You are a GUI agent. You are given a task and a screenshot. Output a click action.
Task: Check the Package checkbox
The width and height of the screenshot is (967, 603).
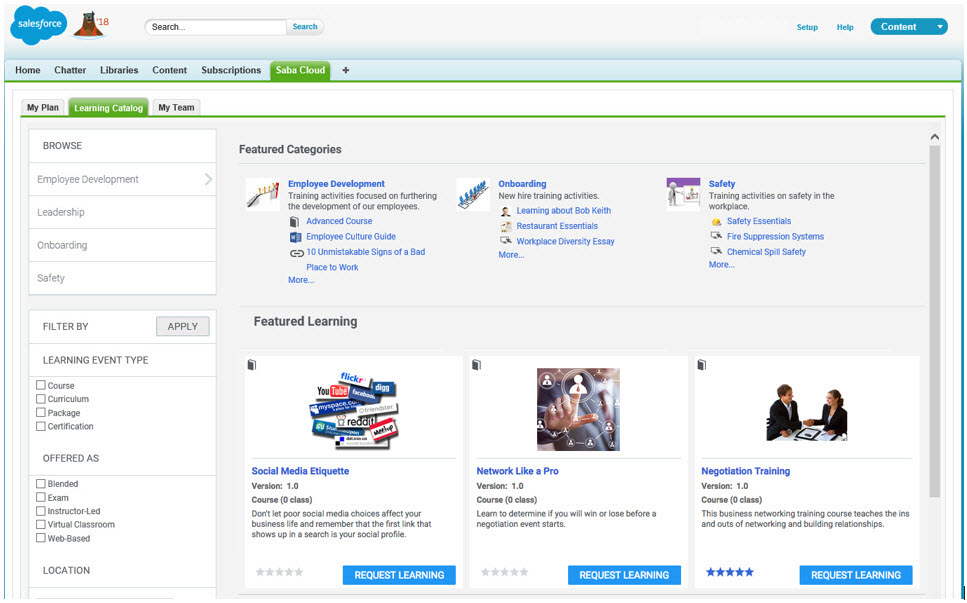41,412
